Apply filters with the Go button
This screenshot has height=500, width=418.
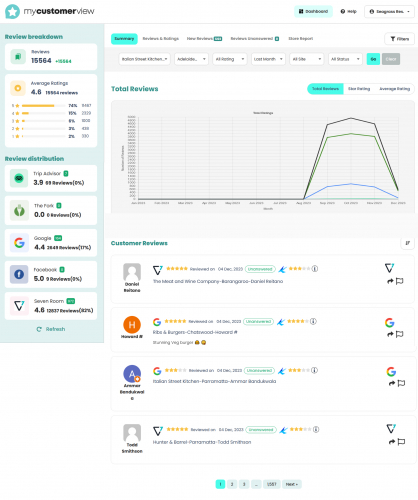pos(373,59)
